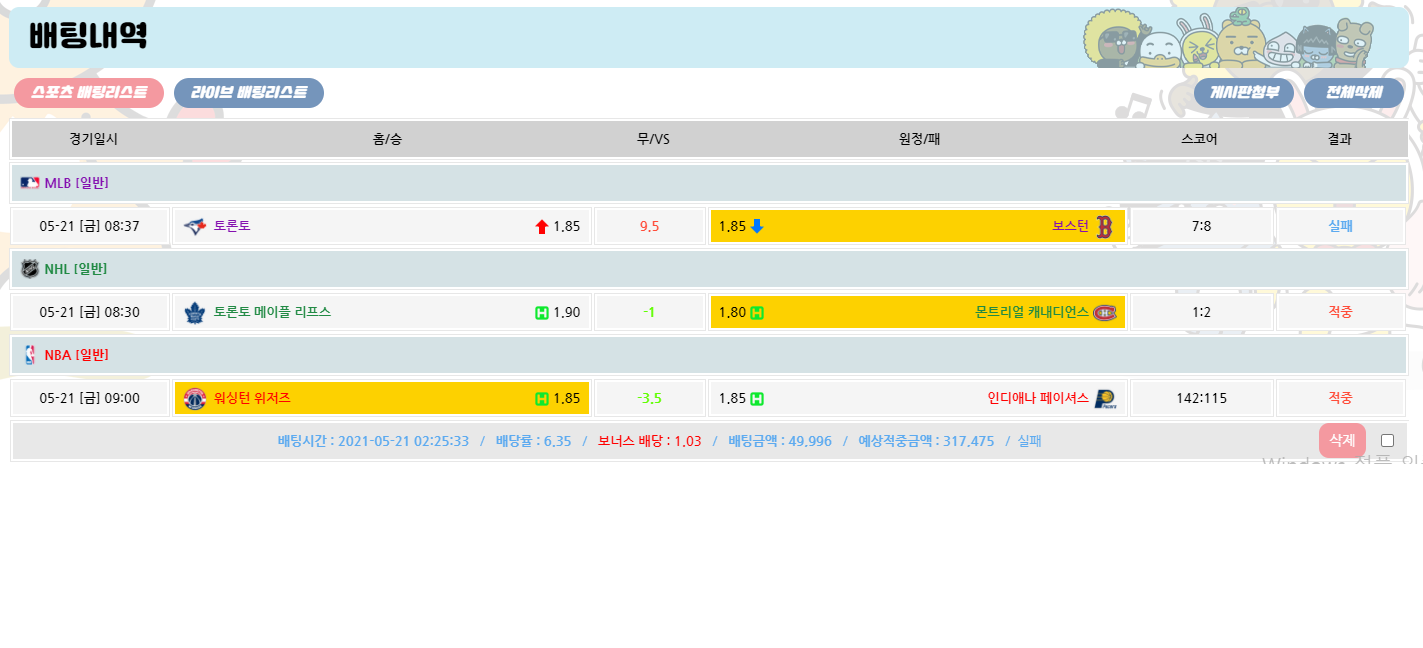This screenshot has width=1423, height=648.
Task: Select the 몬트리얼 캐내디언스 highlighted cell
Action: point(917,312)
